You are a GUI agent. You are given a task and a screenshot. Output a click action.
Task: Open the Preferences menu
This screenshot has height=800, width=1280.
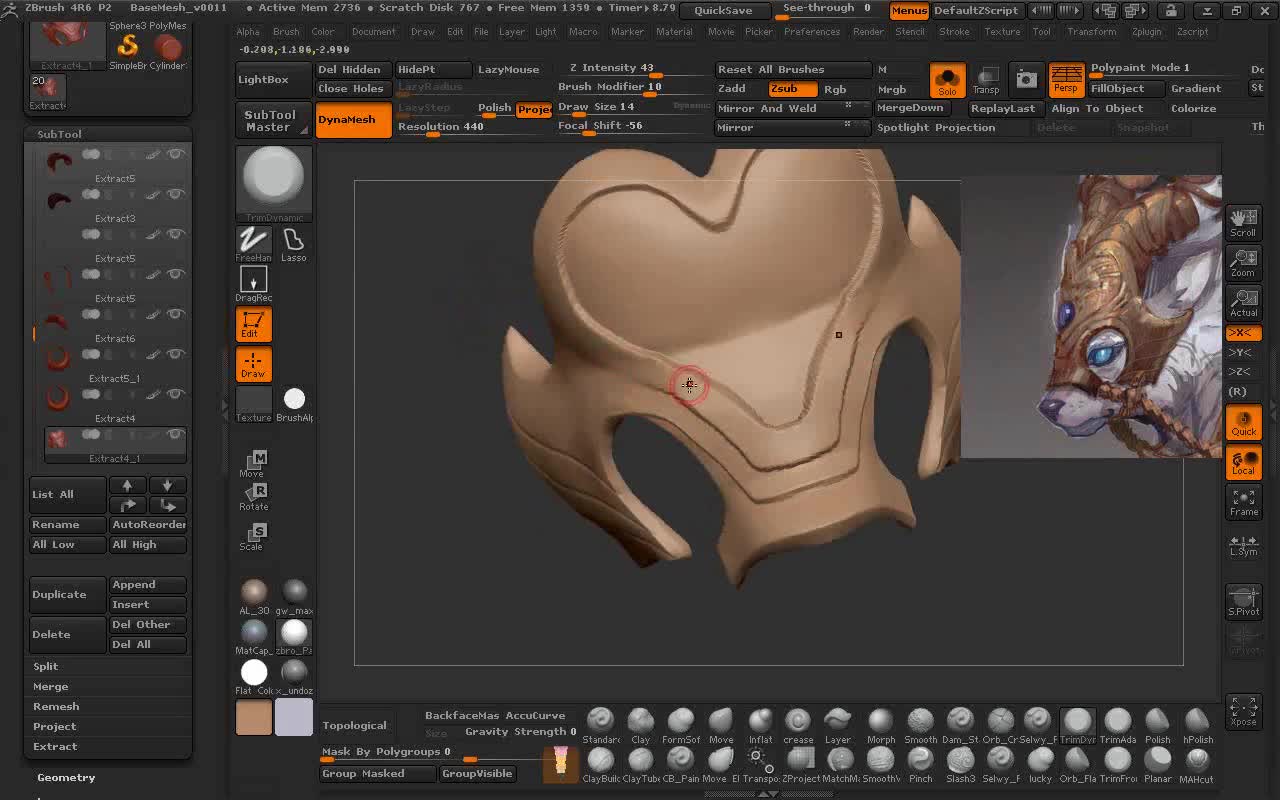[x=812, y=32]
